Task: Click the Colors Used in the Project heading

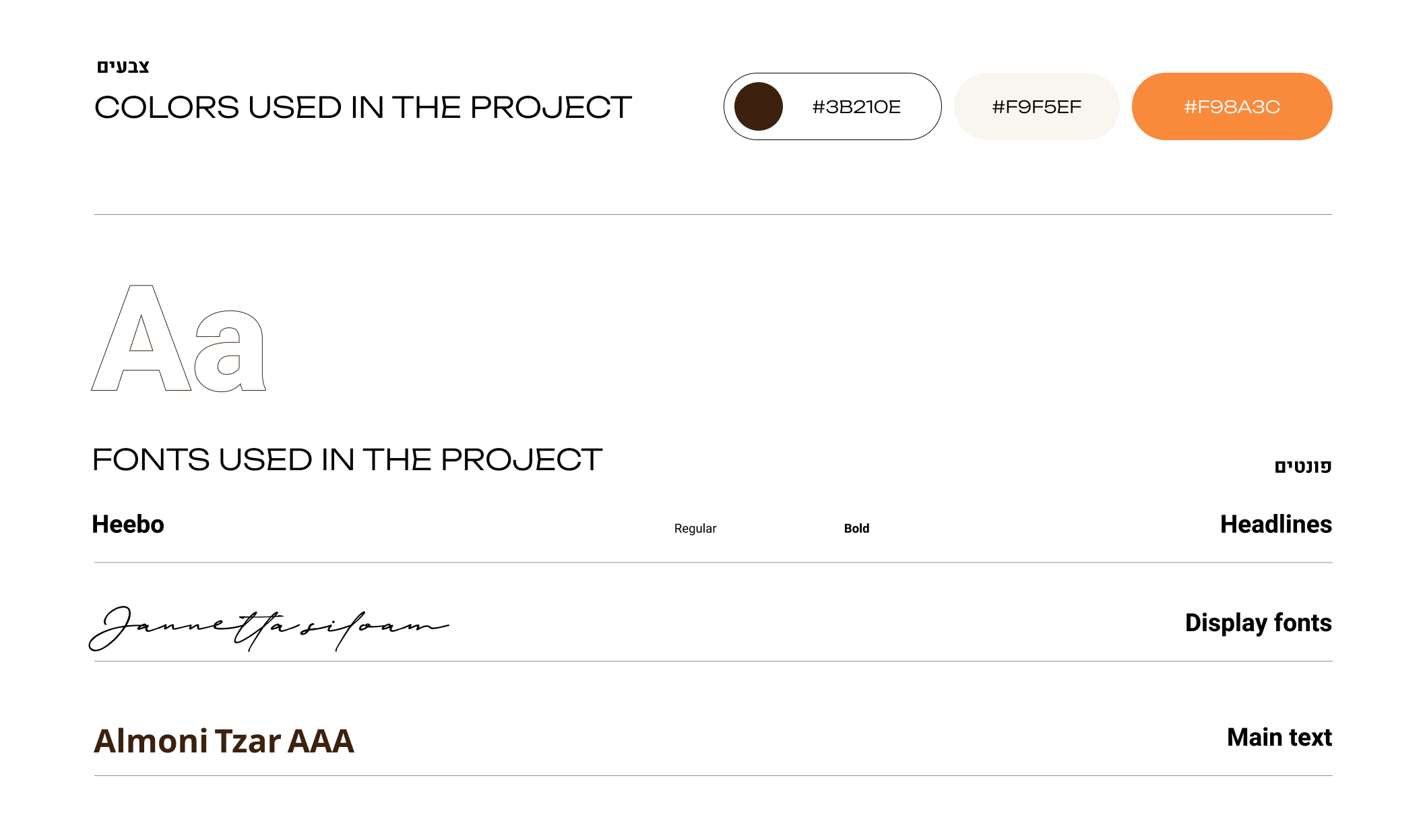Action: coord(362,108)
